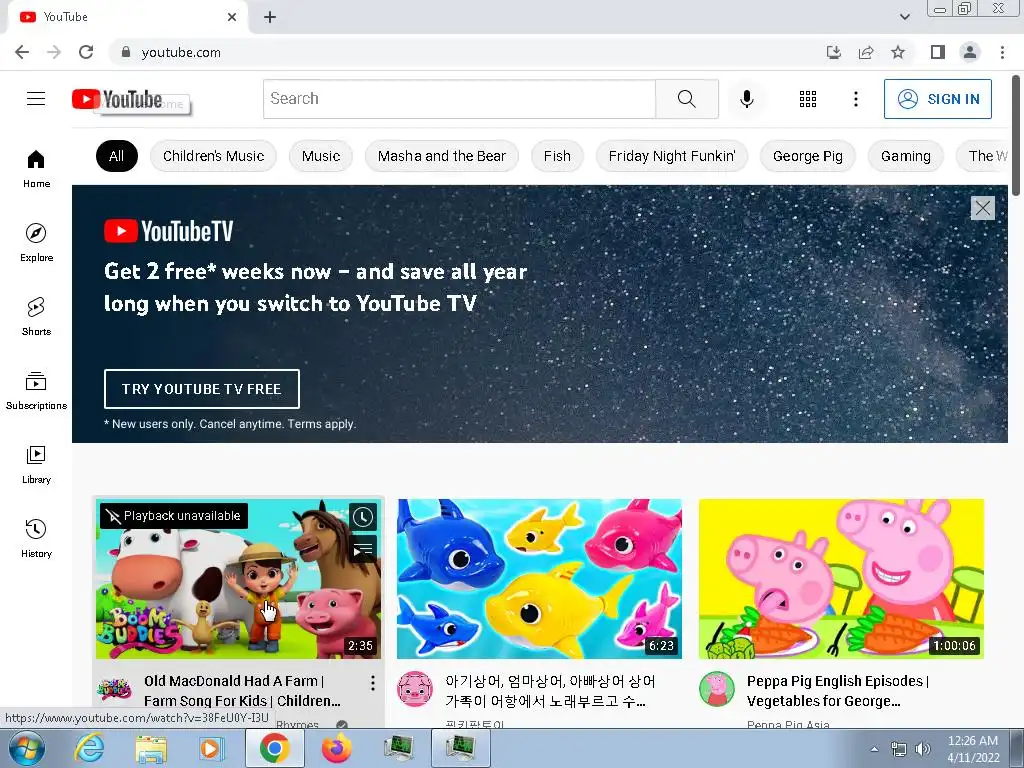Click the YouTube logo
The height and width of the screenshot is (768, 1024).
click(117, 99)
